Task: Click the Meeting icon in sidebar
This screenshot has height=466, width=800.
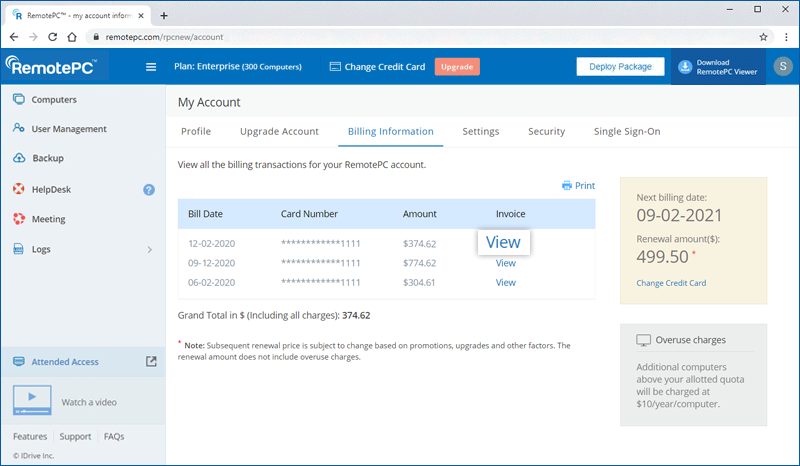Action: coord(19,218)
